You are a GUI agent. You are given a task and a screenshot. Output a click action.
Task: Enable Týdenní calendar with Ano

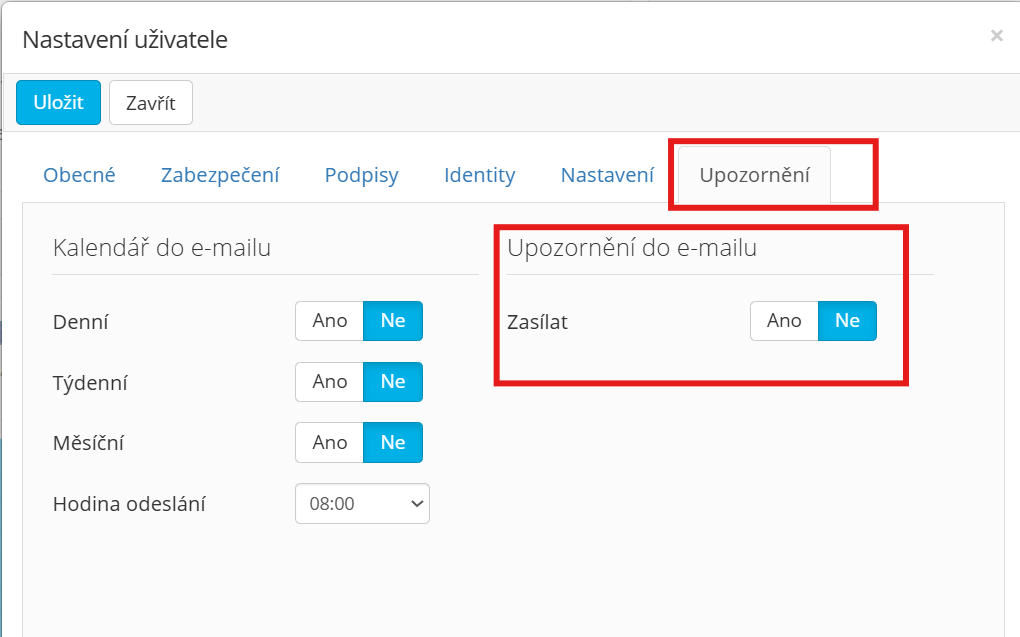329,382
